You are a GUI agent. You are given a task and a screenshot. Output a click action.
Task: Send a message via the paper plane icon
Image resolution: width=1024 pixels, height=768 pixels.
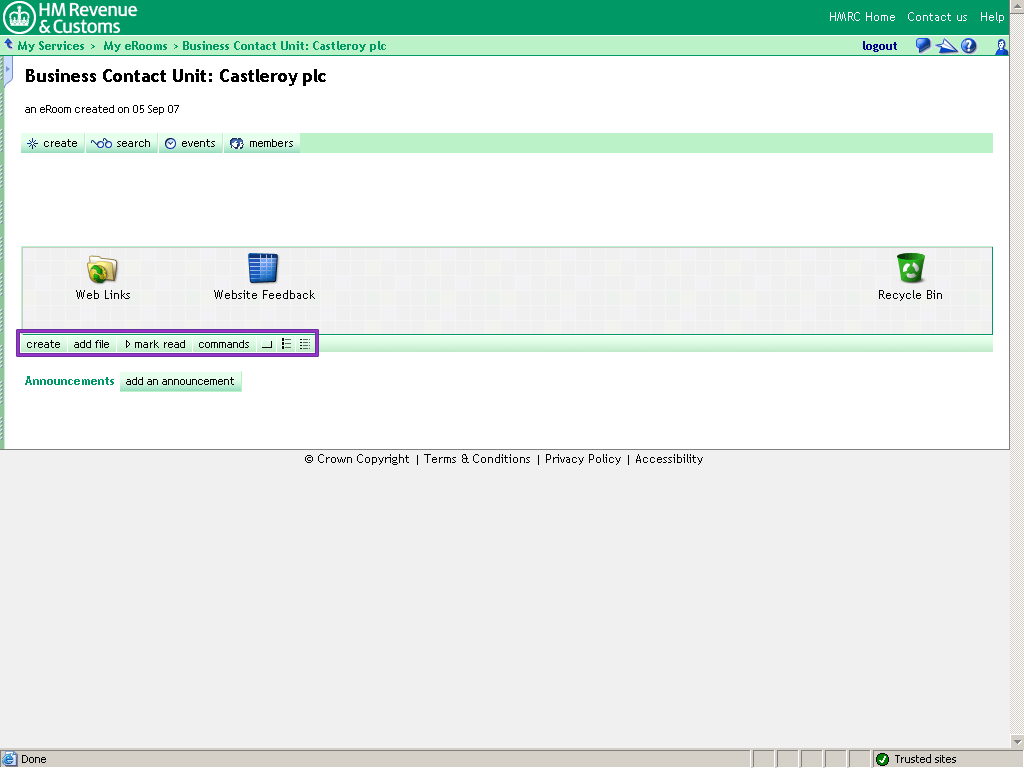click(946, 45)
